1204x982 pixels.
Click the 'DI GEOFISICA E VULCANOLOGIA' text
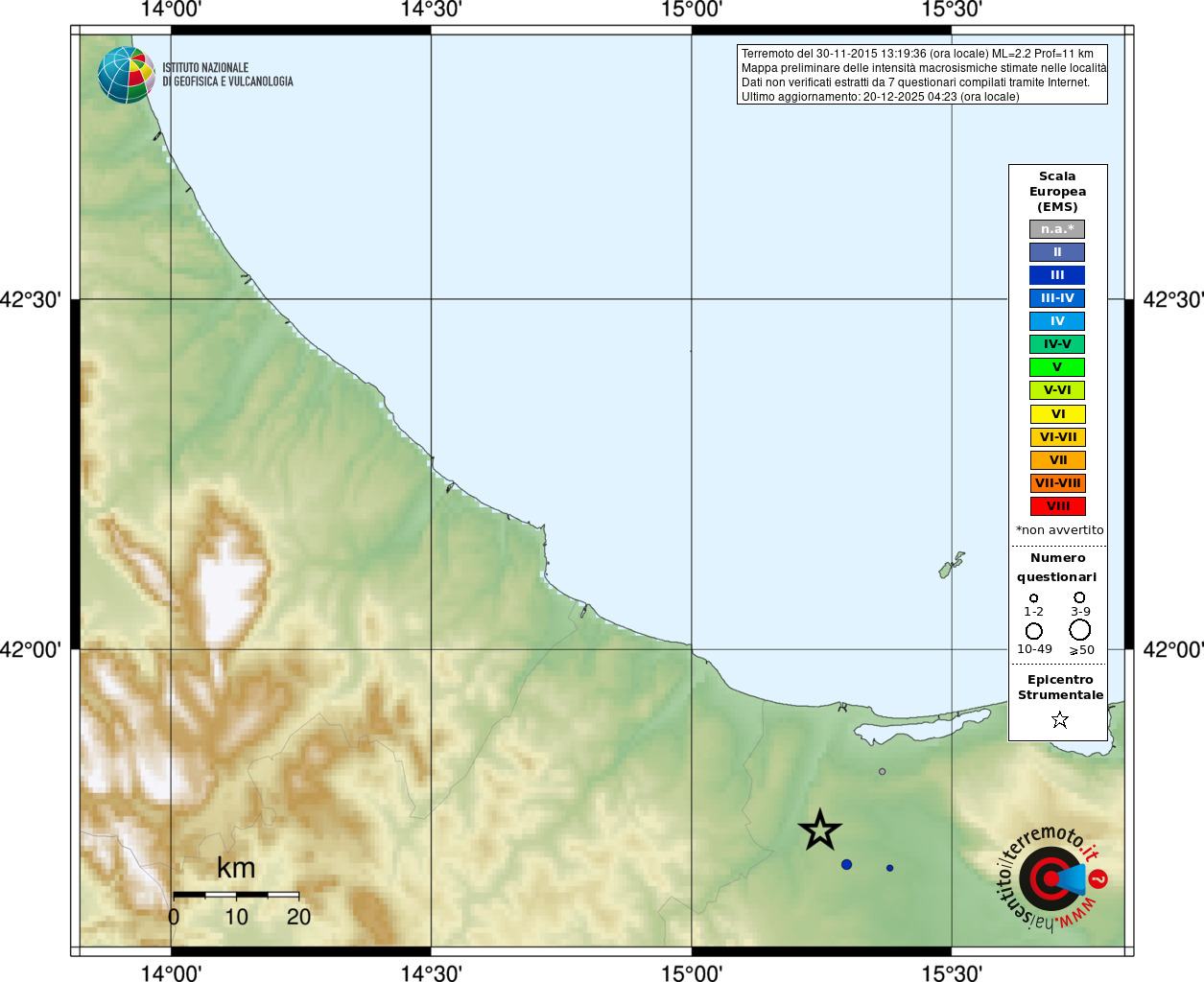point(227,82)
